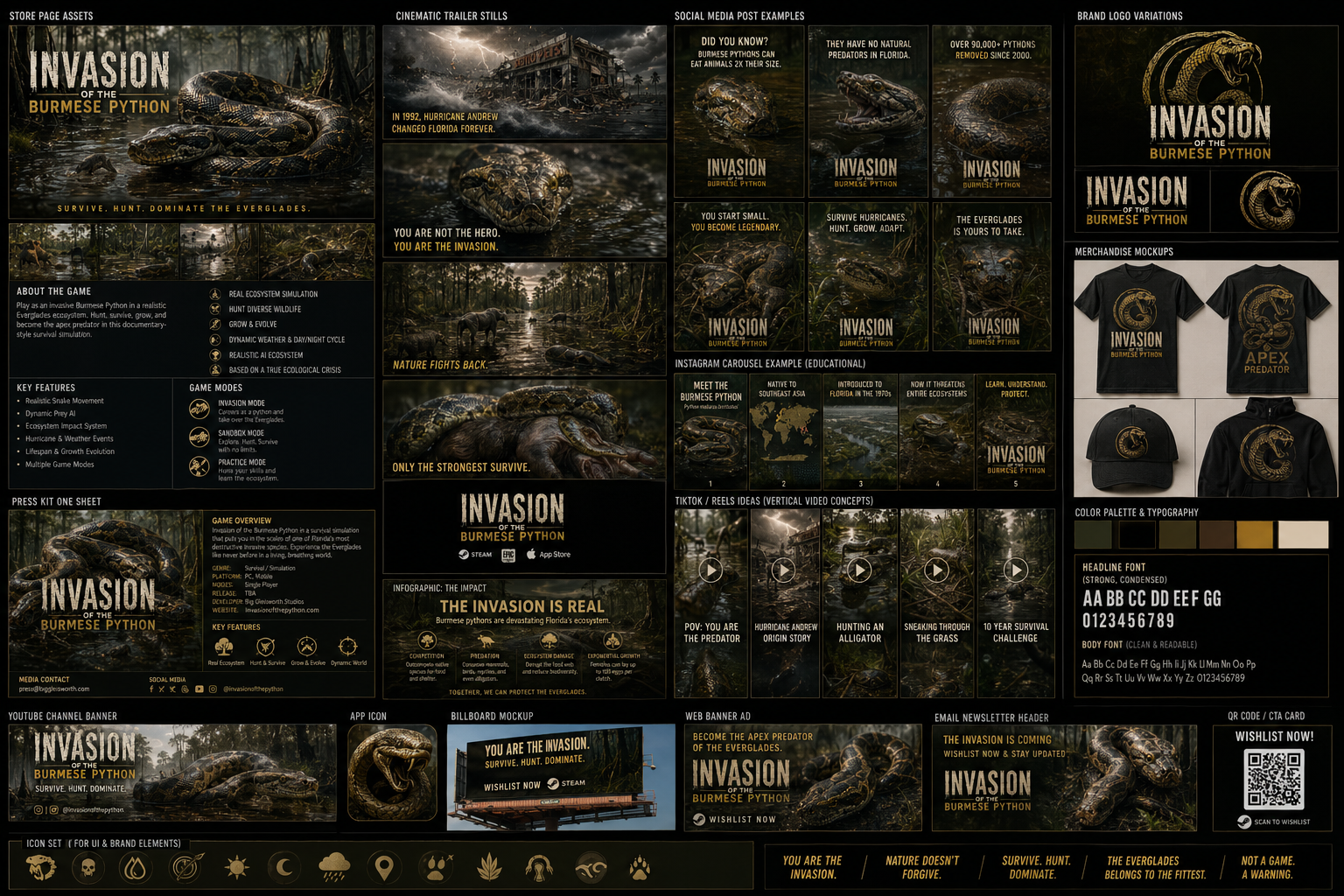Play the 10 Year Survival Challenge video

click(1016, 570)
